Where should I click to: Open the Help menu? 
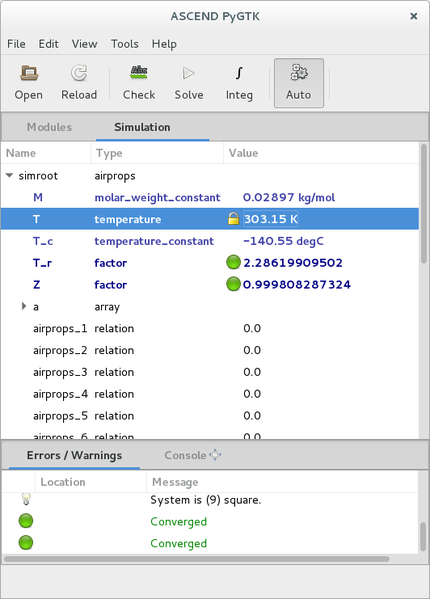(164, 44)
